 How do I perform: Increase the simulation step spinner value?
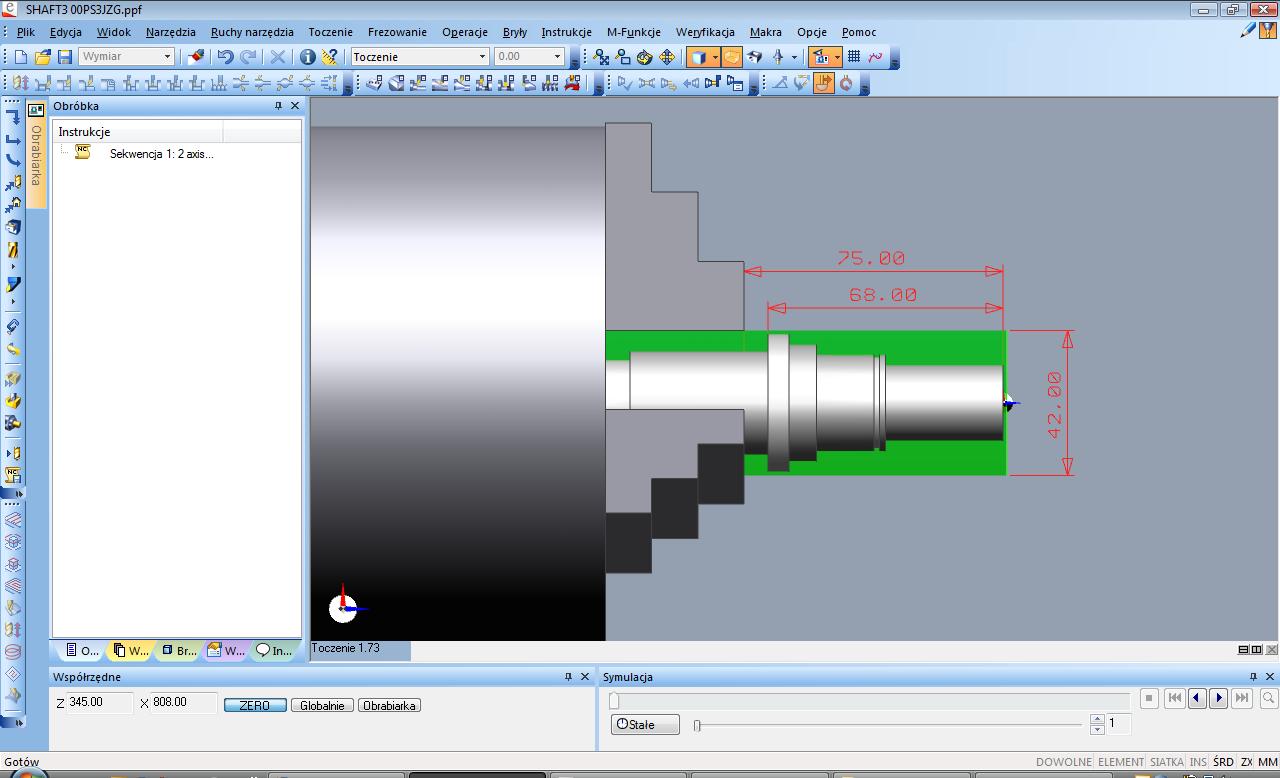1097,719
